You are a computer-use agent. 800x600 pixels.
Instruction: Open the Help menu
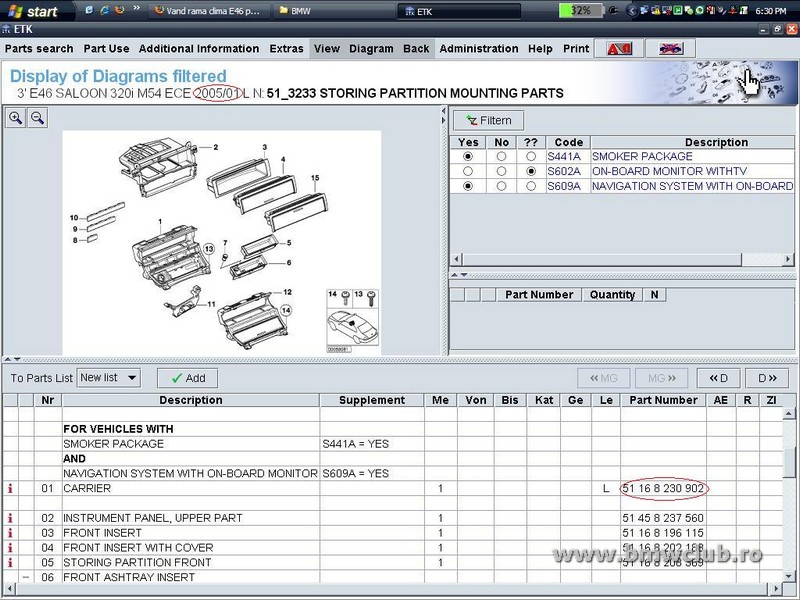click(x=540, y=48)
